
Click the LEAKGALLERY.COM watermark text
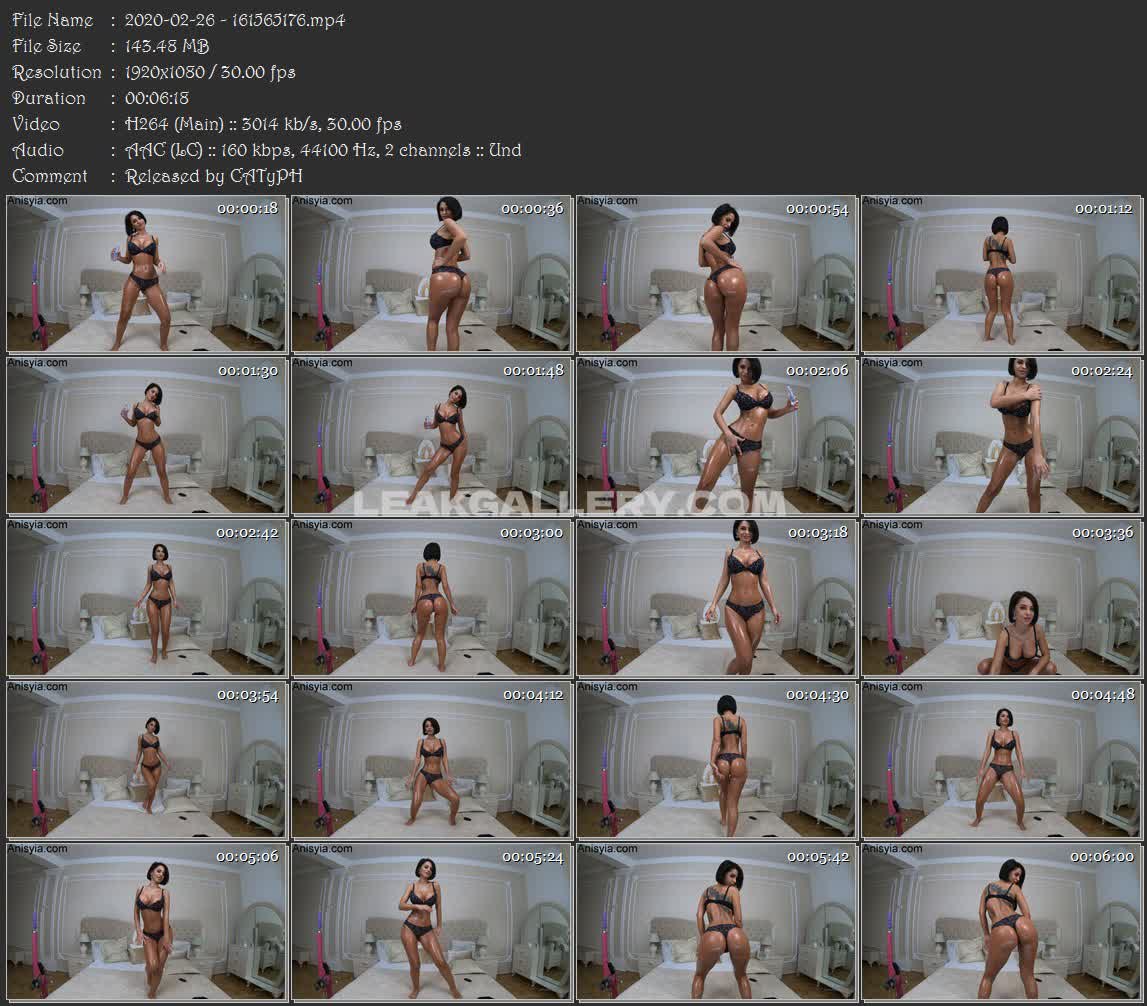click(x=570, y=502)
